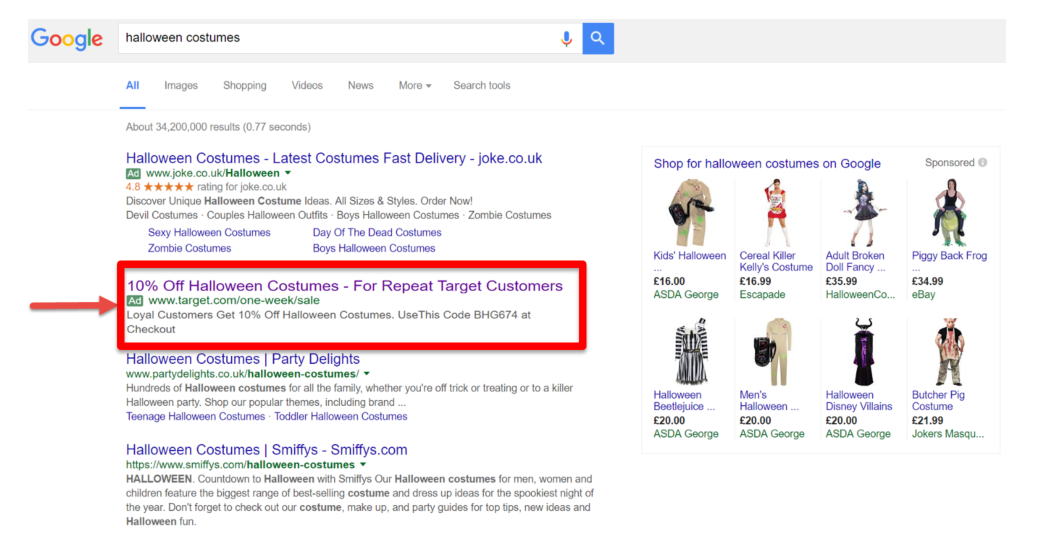Open the Sexy Halloween Costumes sitelink
Screen dimensions: 1039x546
[209, 233]
